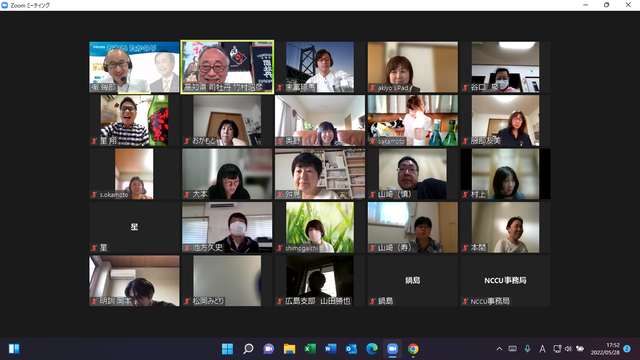The width and height of the screenshot is (640, 360).
Task: Click name label 池方久史
Action: click(208, 248)
